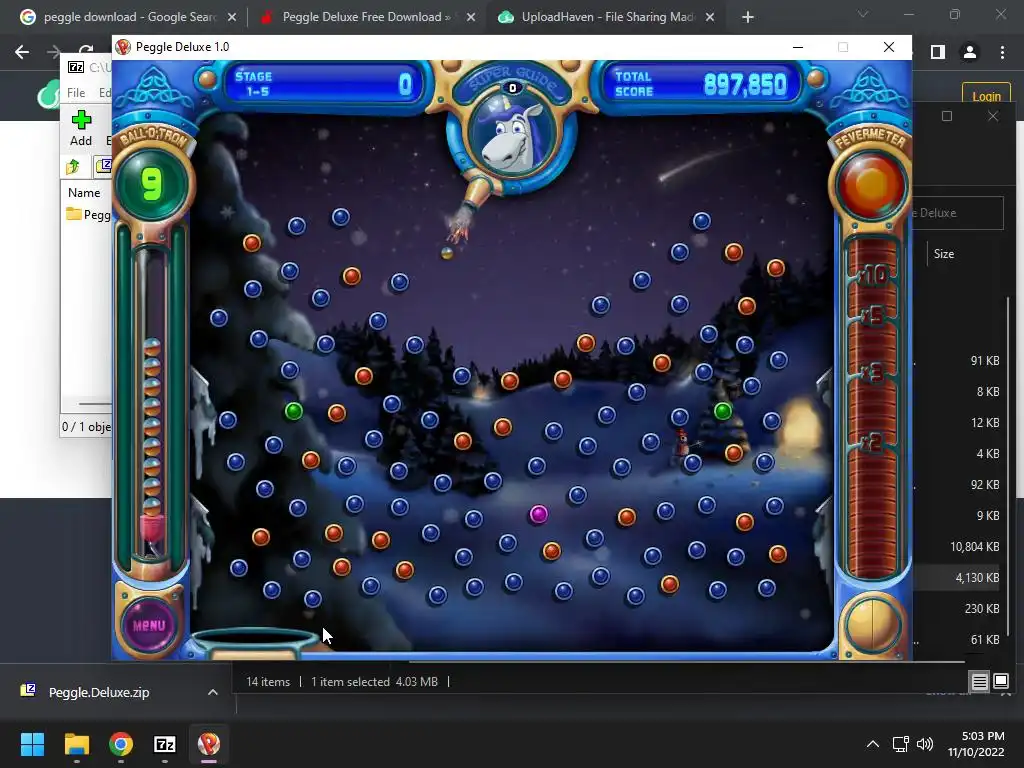1024x768 pixels.
Task: Select the 4,130 KB file row
Action: click(959, 577)
